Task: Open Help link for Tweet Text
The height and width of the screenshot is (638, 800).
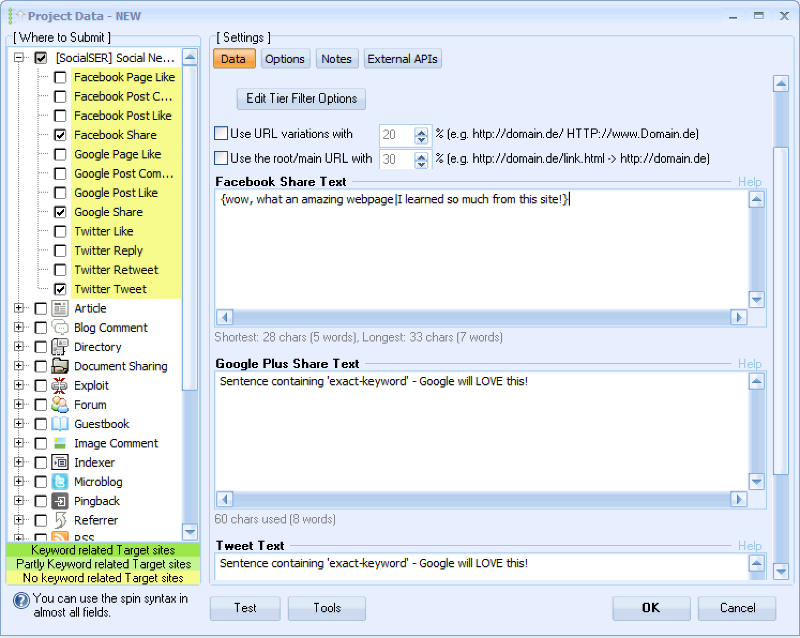Action: coord(749,546)
